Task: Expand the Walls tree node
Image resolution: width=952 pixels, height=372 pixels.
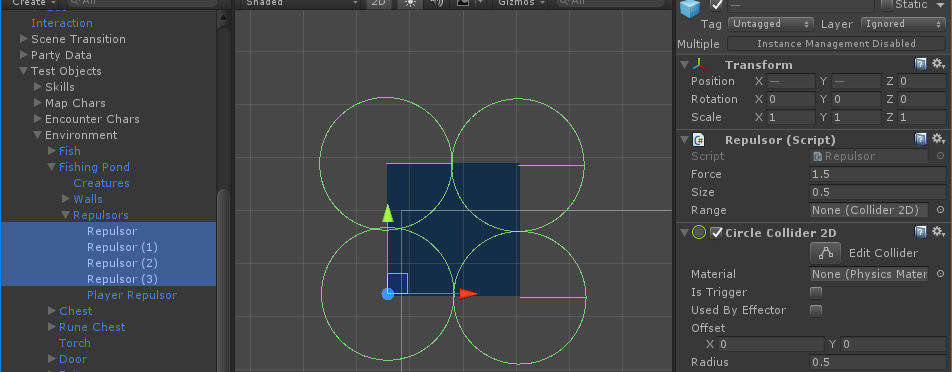Action: 66,198
